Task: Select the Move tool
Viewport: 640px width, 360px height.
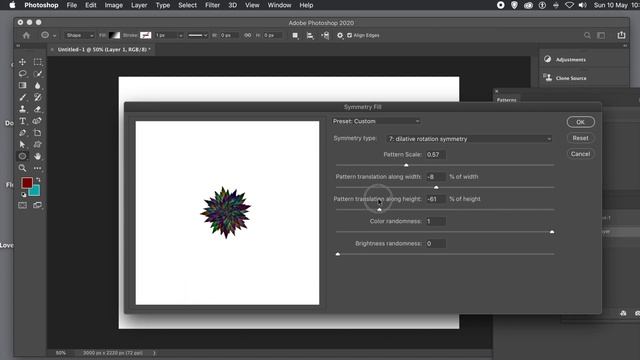Action: tap(22, 62)
